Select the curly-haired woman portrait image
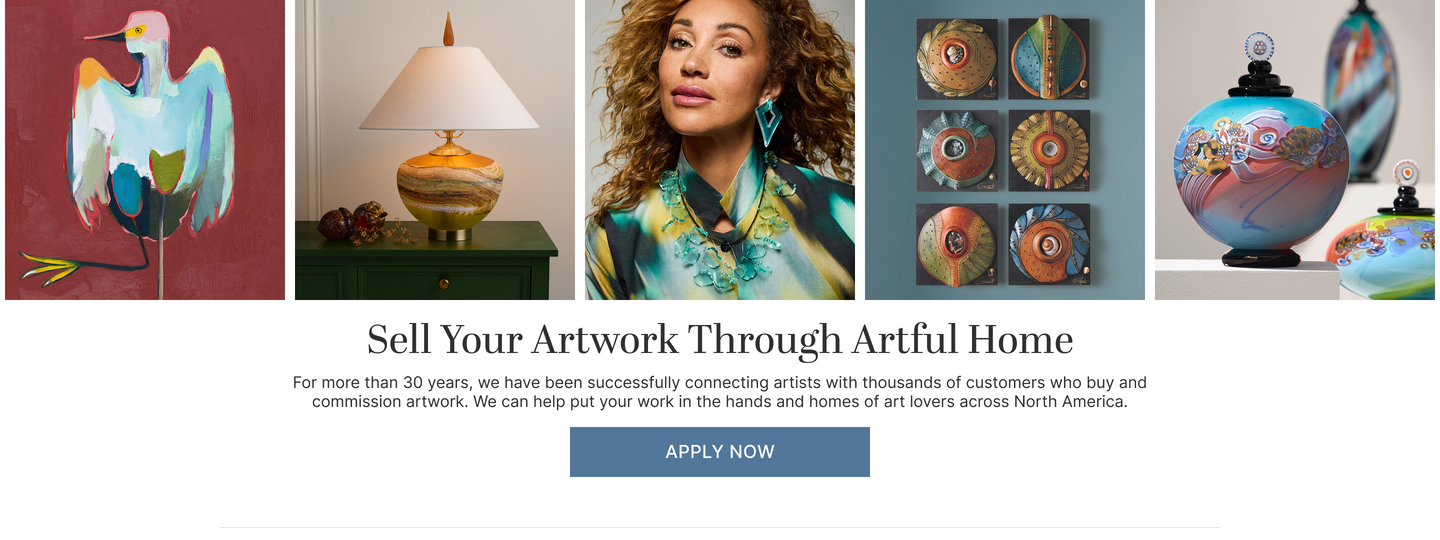The width and height of the screenshot is (1440, 540). click(x=720, y=150)
